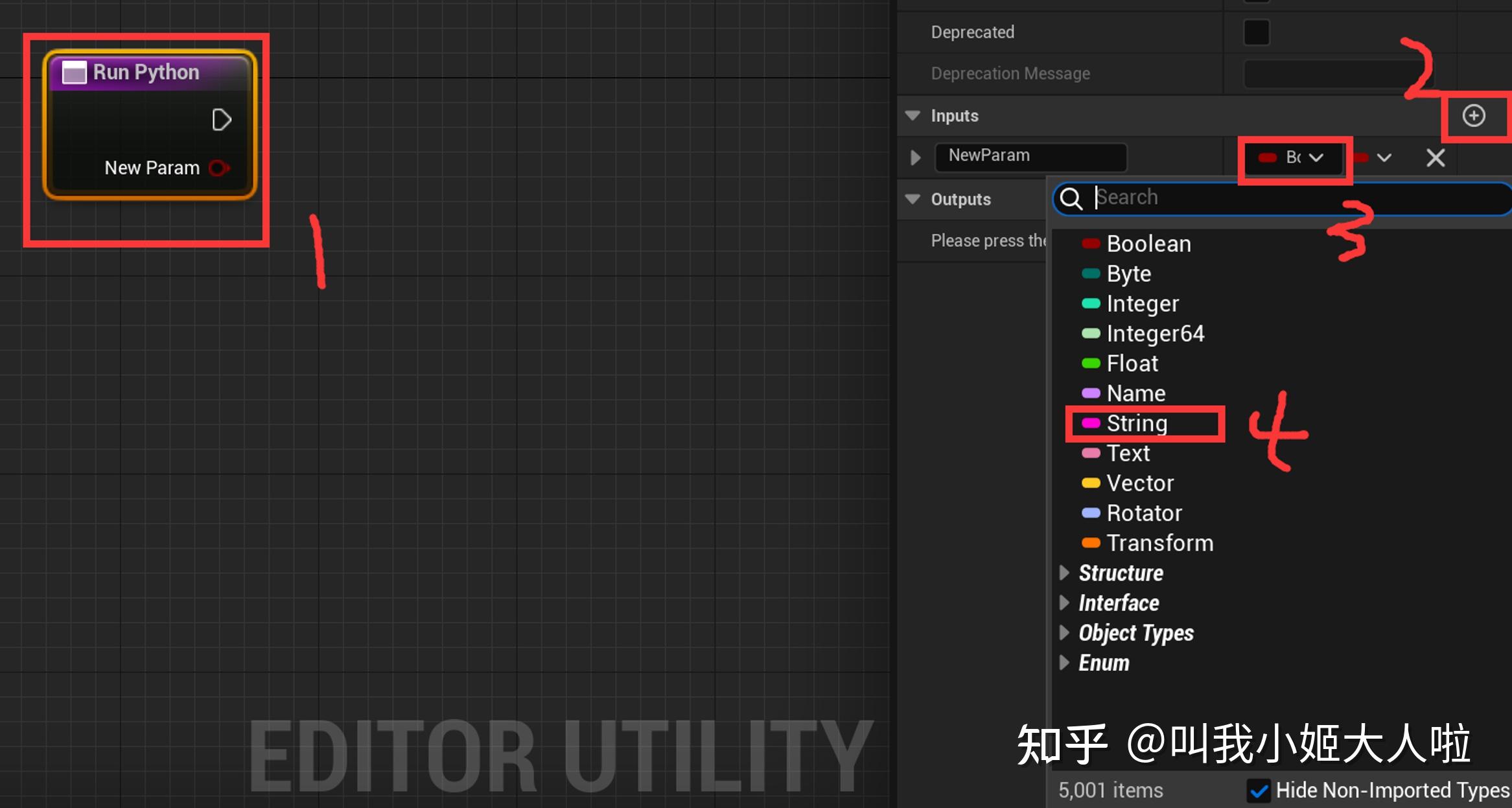Expand the Structure category

click(1064, 573)
